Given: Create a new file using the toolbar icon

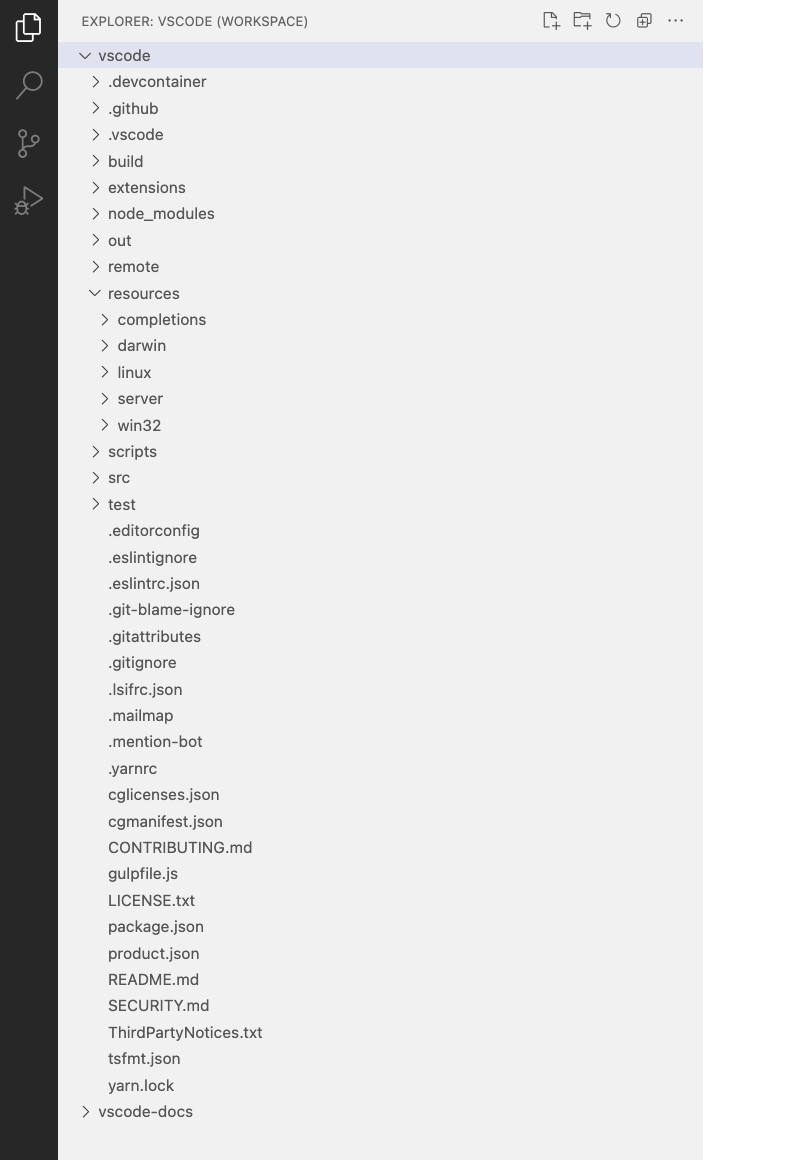Looking at the screenshot, I should click(x=551, y=20).
